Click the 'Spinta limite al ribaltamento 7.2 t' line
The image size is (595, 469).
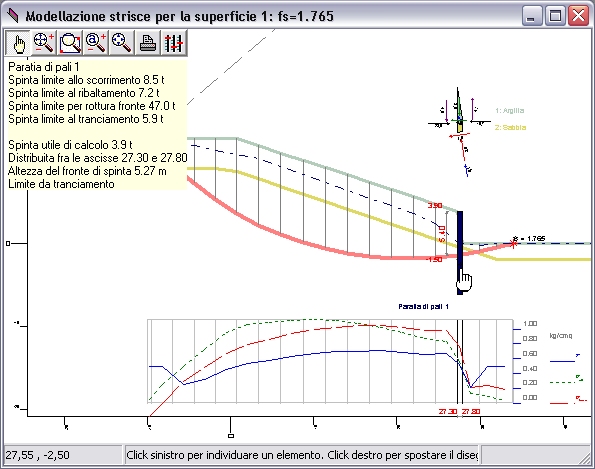(83, 93)
